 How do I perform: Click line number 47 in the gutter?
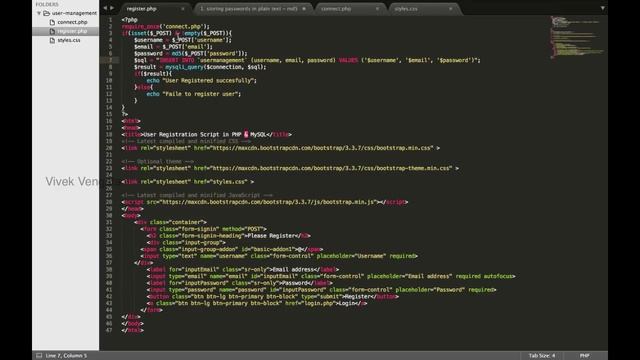(x=109, y=330)
